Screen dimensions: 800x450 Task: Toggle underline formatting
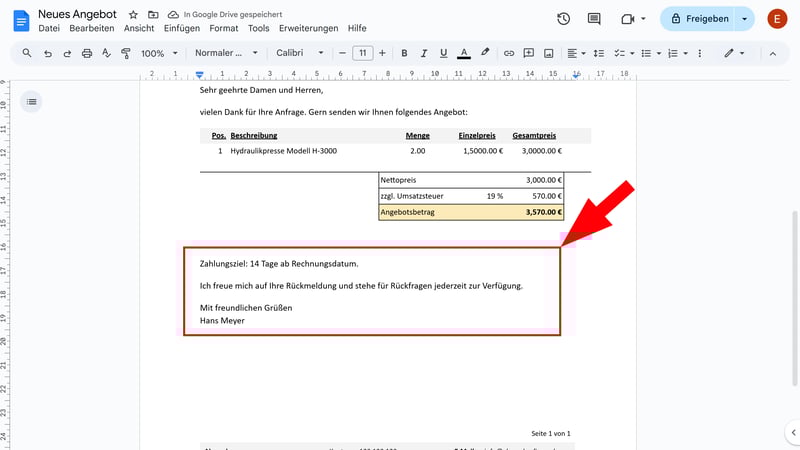coord(443,53)
